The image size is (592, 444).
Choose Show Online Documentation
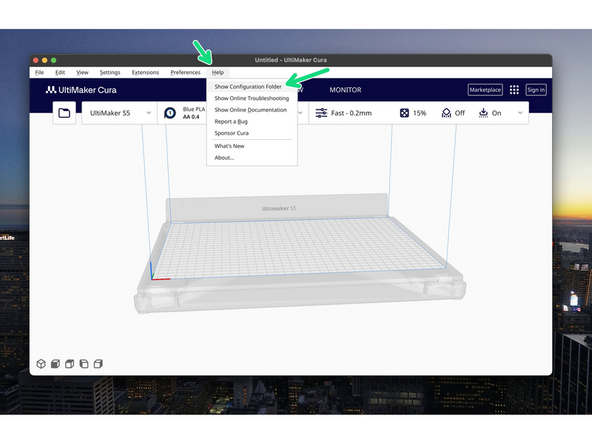pos(252,110)
